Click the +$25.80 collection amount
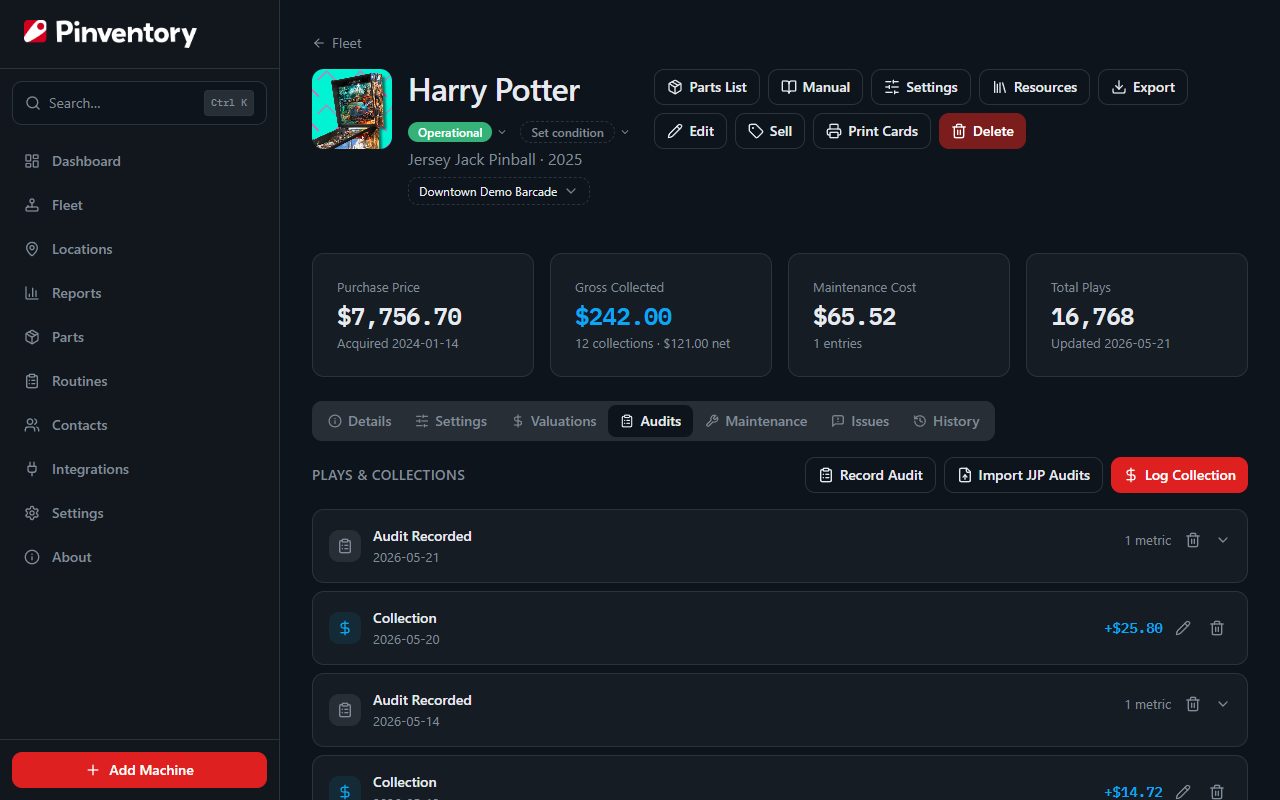The image size is (1280, 800). [x=1133, y=628]
